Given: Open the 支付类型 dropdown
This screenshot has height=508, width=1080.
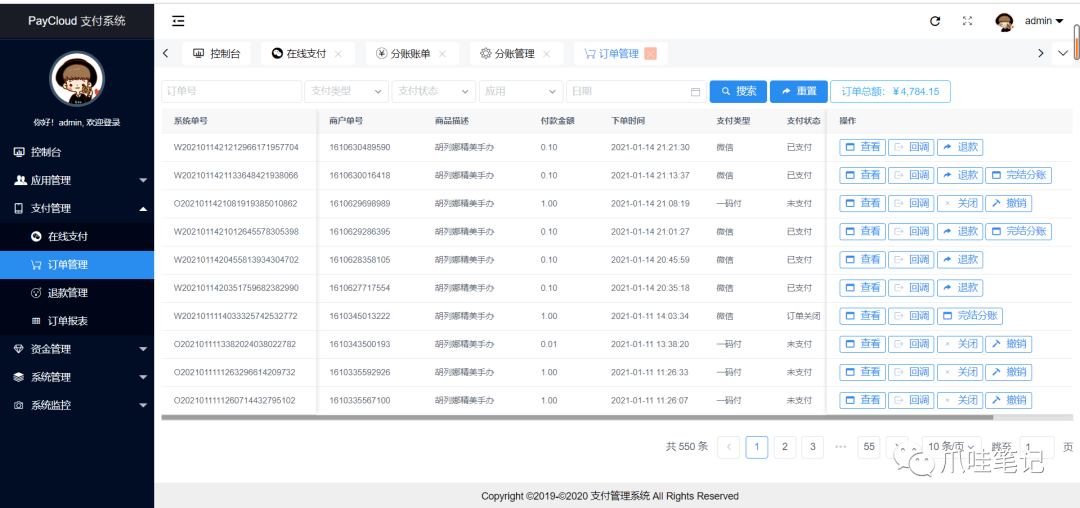Looking at the screenshot, I should click(x=346, y=91).
